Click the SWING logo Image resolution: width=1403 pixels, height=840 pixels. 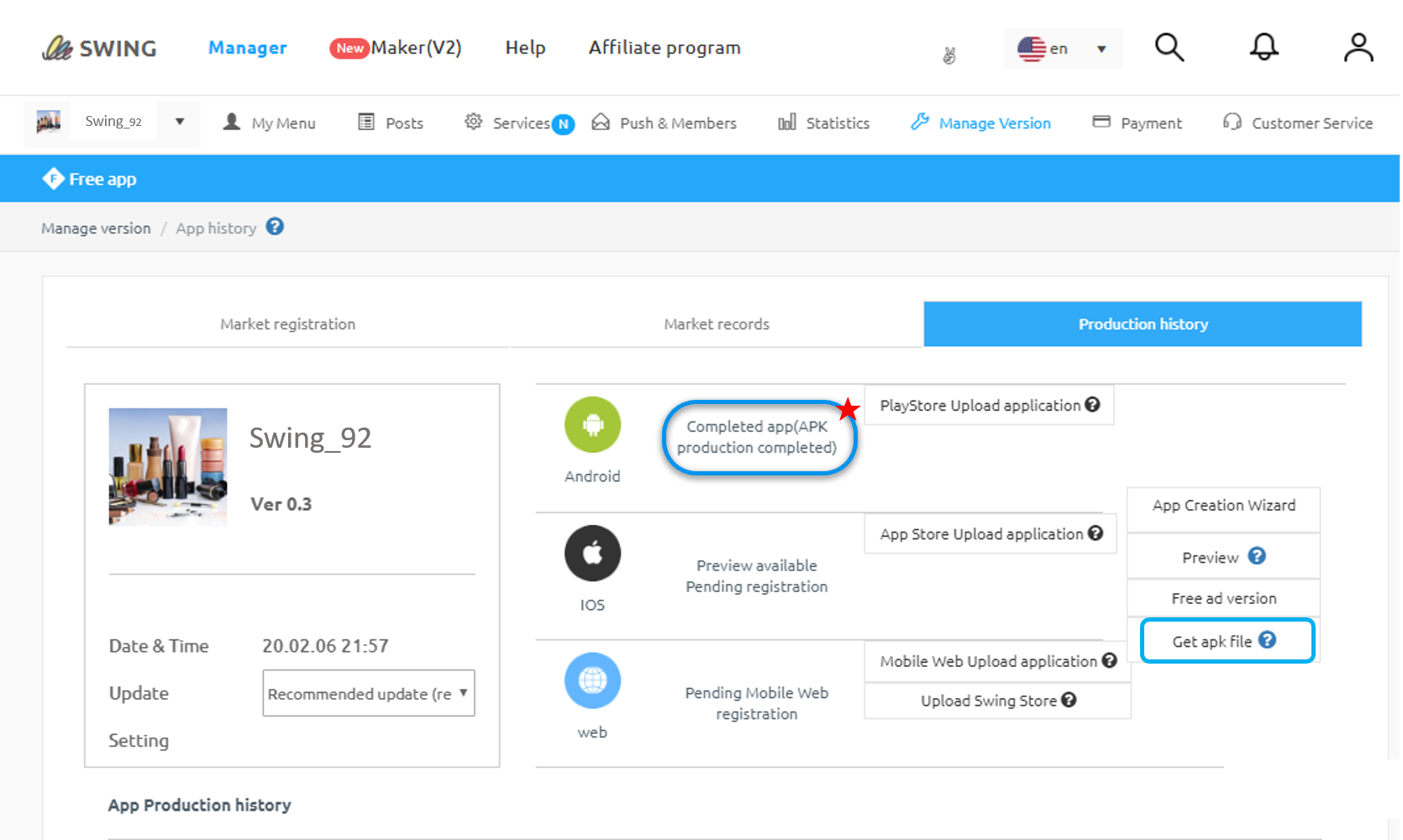(x=99, y=48)
